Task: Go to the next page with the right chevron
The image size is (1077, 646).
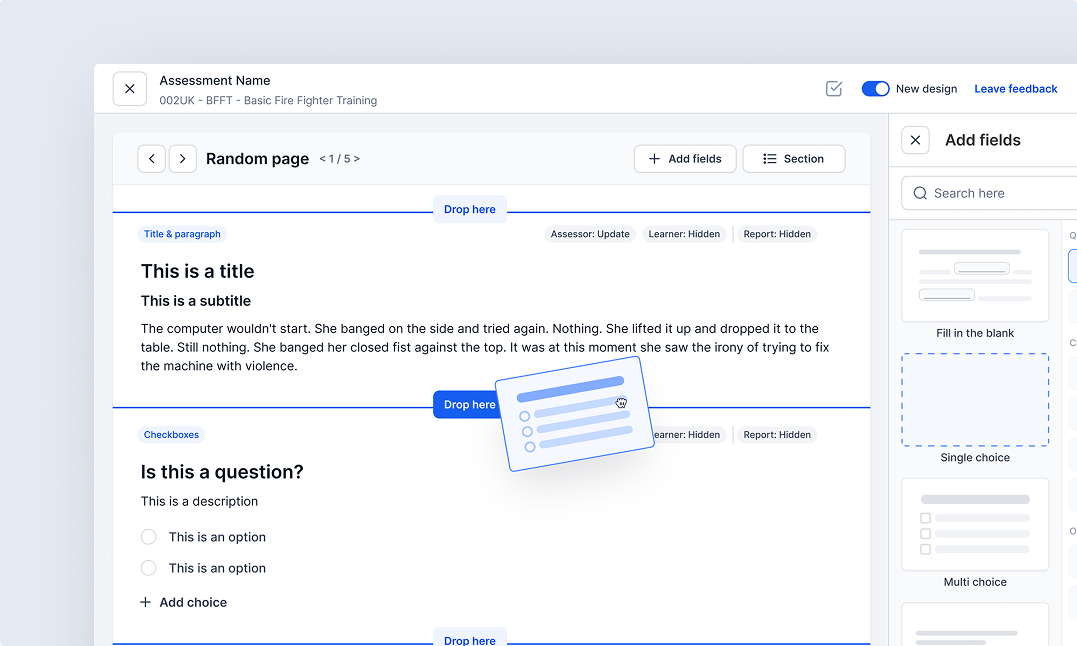Action: (183, 159)
